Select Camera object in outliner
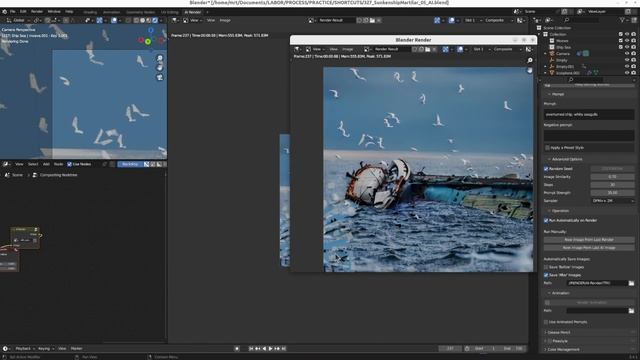 pyautogui.click(x=562, y=53)
